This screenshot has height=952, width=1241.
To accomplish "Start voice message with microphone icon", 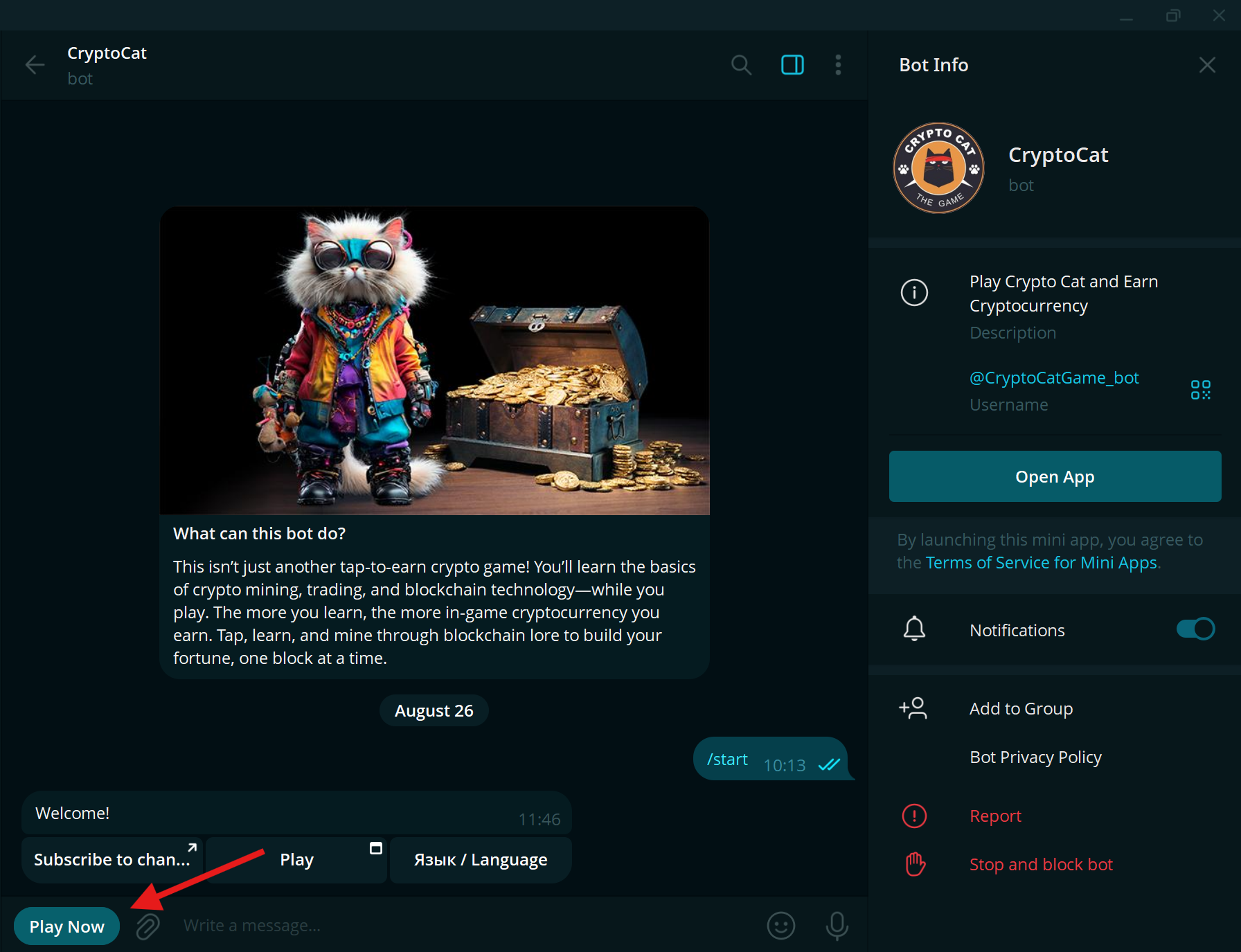I will (837, 926).
